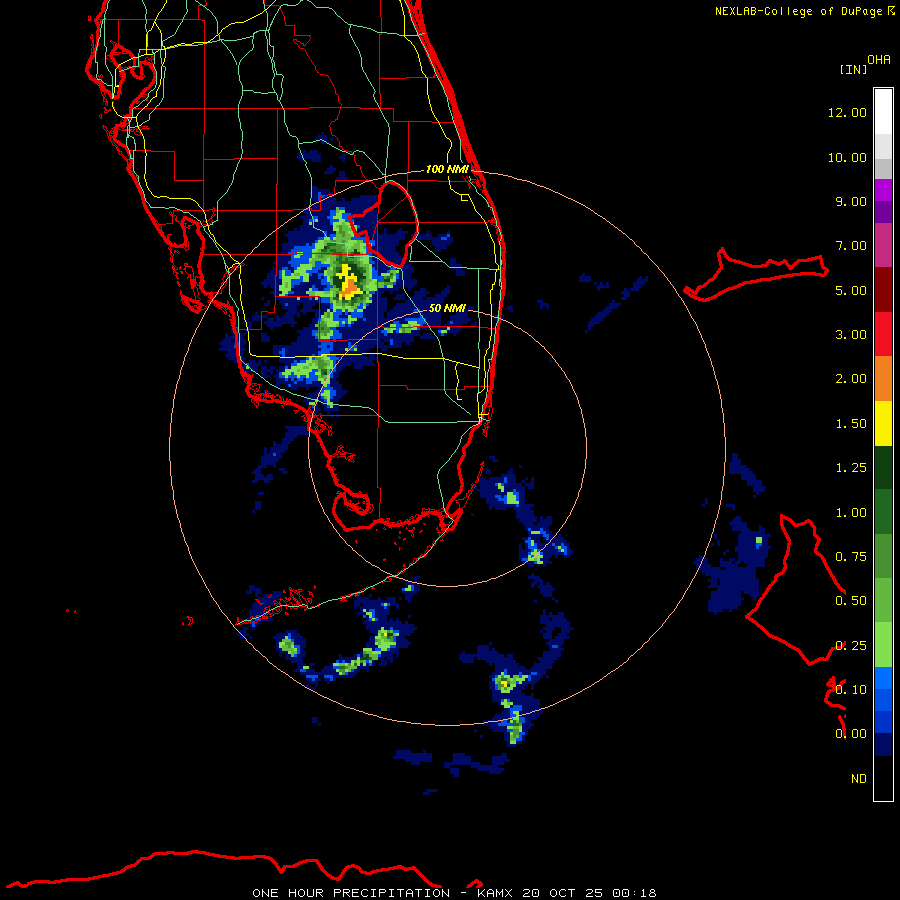Screen dimensions: 900x900
Task: Pick the light lime-green swatch beside 0.25
Action: click(x=883, y=645)
